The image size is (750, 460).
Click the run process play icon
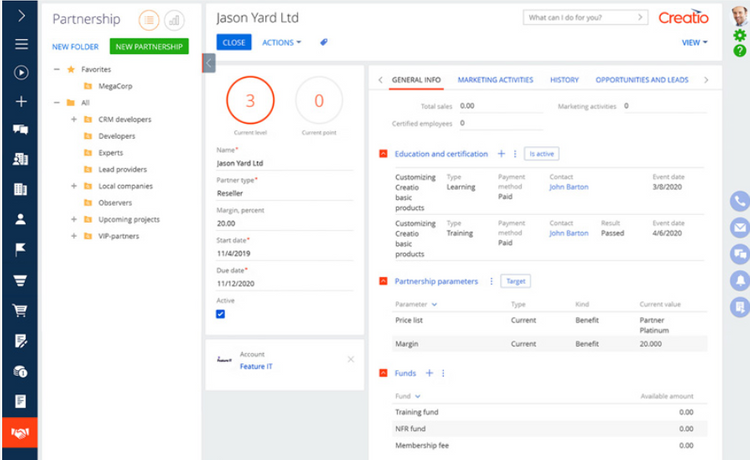(21, 73)
